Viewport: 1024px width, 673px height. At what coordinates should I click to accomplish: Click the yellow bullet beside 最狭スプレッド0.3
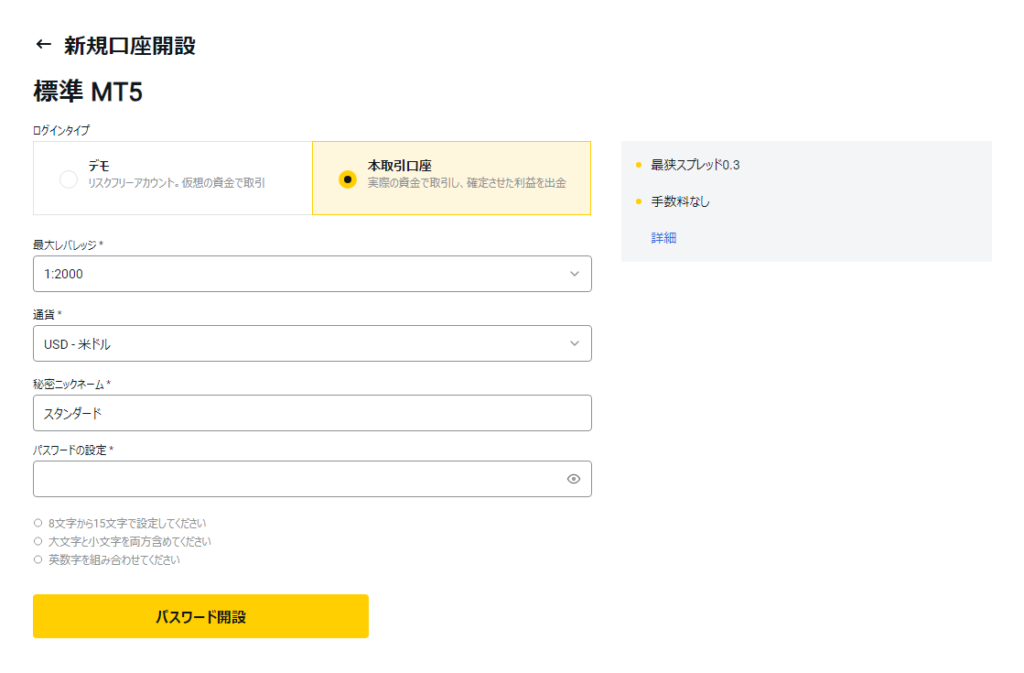[639, 165]
